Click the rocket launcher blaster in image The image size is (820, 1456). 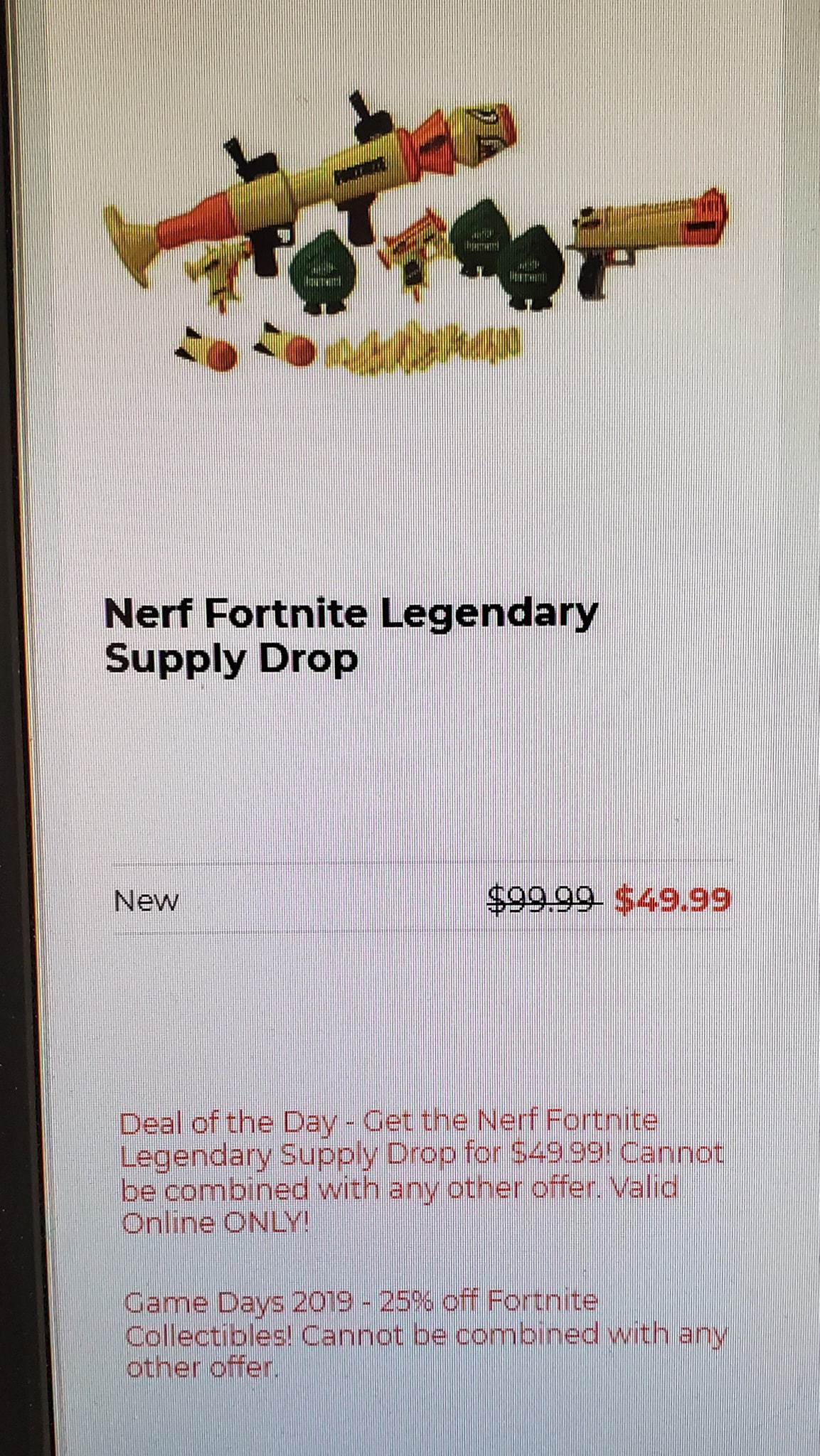[311, 190]
